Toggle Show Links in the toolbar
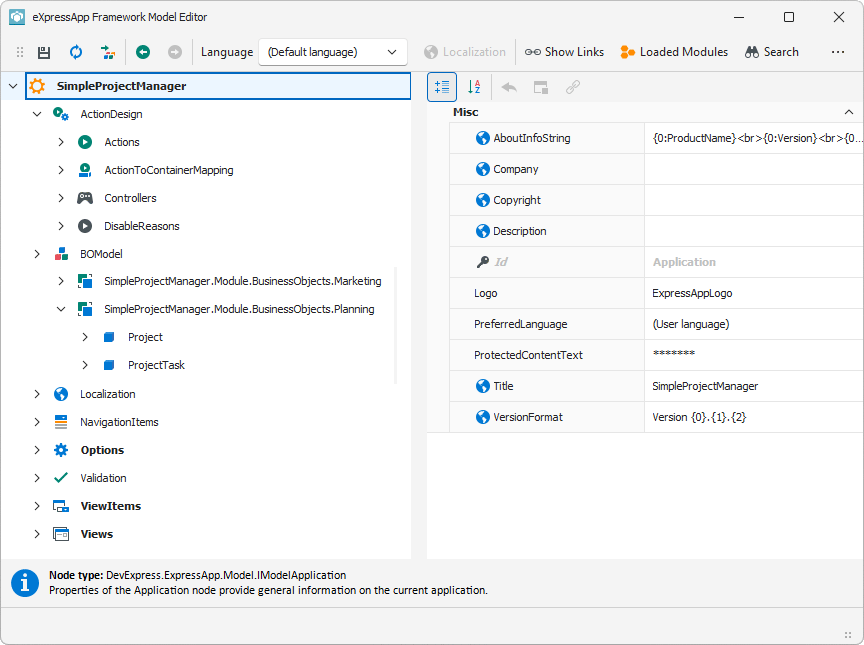The height and width of the screenshot is (645, 864). click(x=564, y=52)
